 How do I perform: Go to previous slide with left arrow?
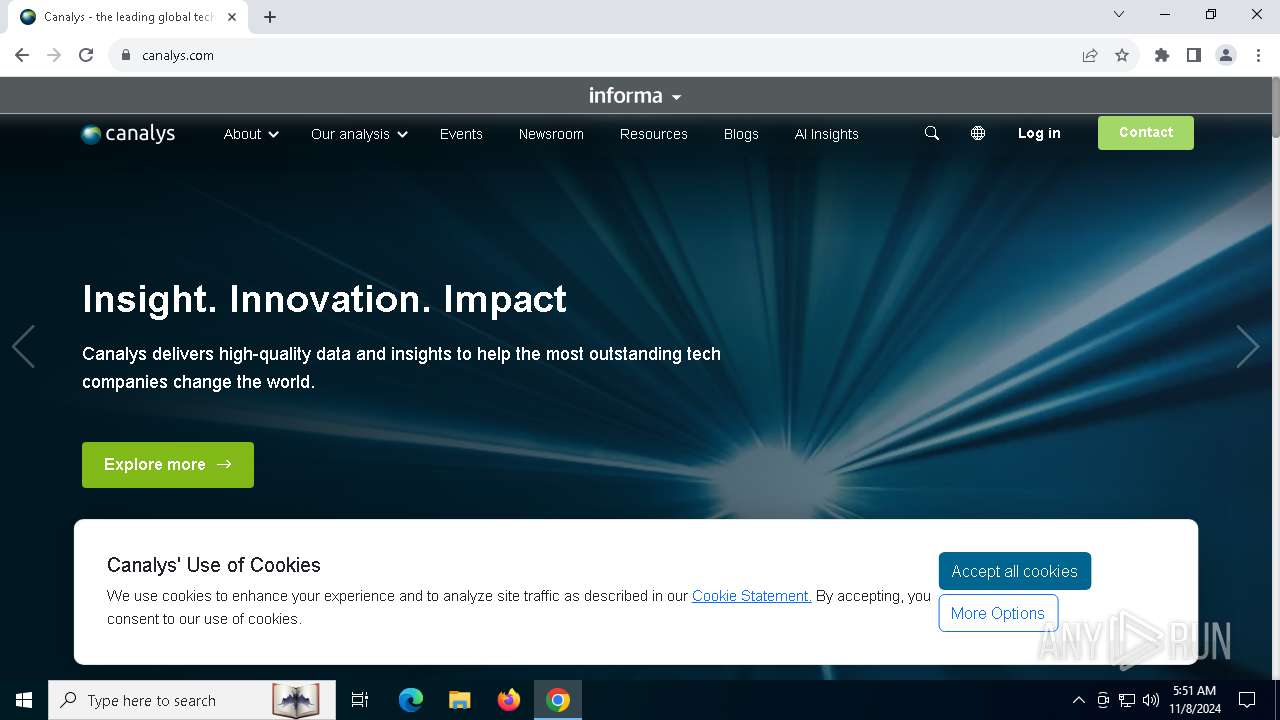(x=23, y=347)
